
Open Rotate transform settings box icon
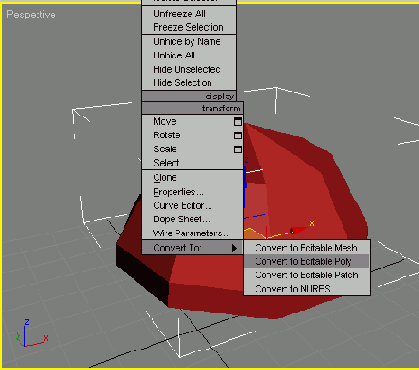[x=238, y=136]
